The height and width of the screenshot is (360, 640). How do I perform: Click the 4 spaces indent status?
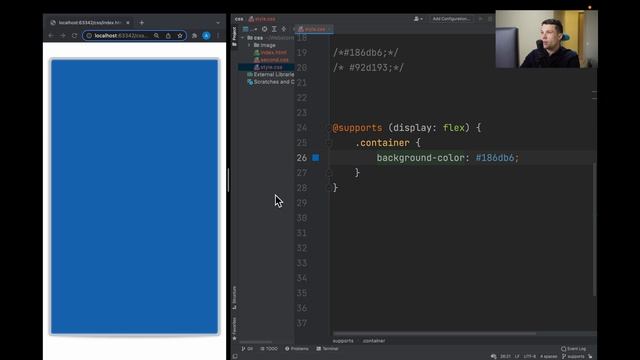tap(549, 356)
